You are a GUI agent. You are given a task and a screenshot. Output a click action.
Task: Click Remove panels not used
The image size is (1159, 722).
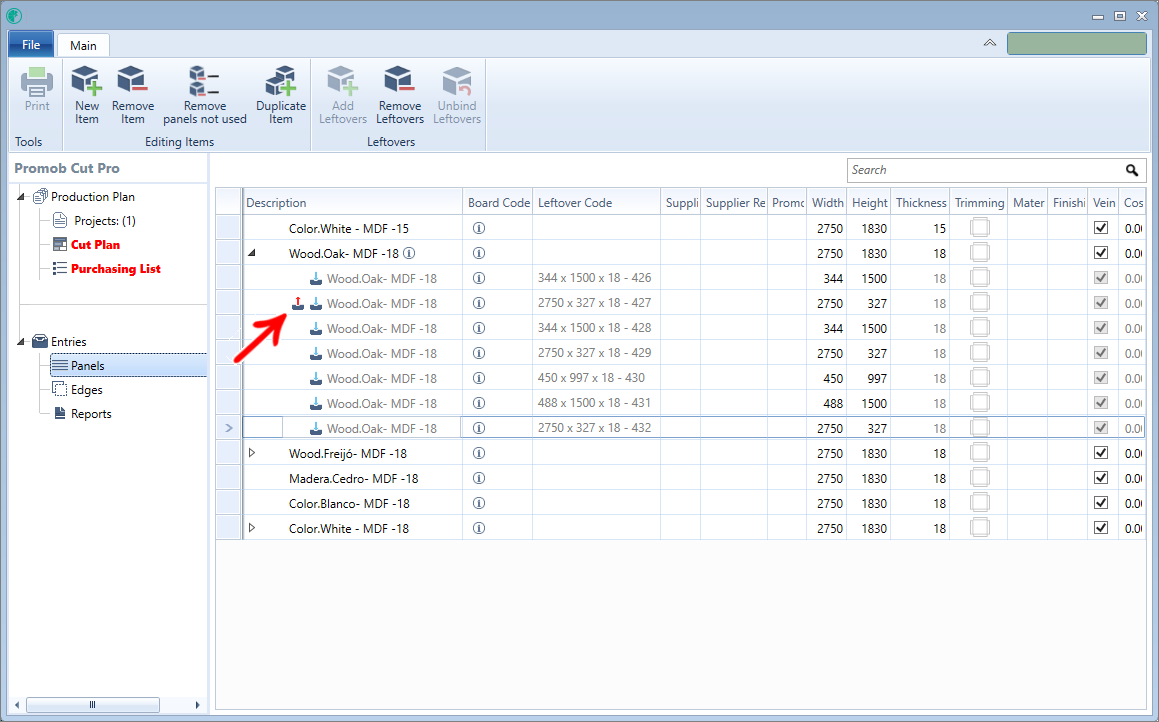[205, 95]
